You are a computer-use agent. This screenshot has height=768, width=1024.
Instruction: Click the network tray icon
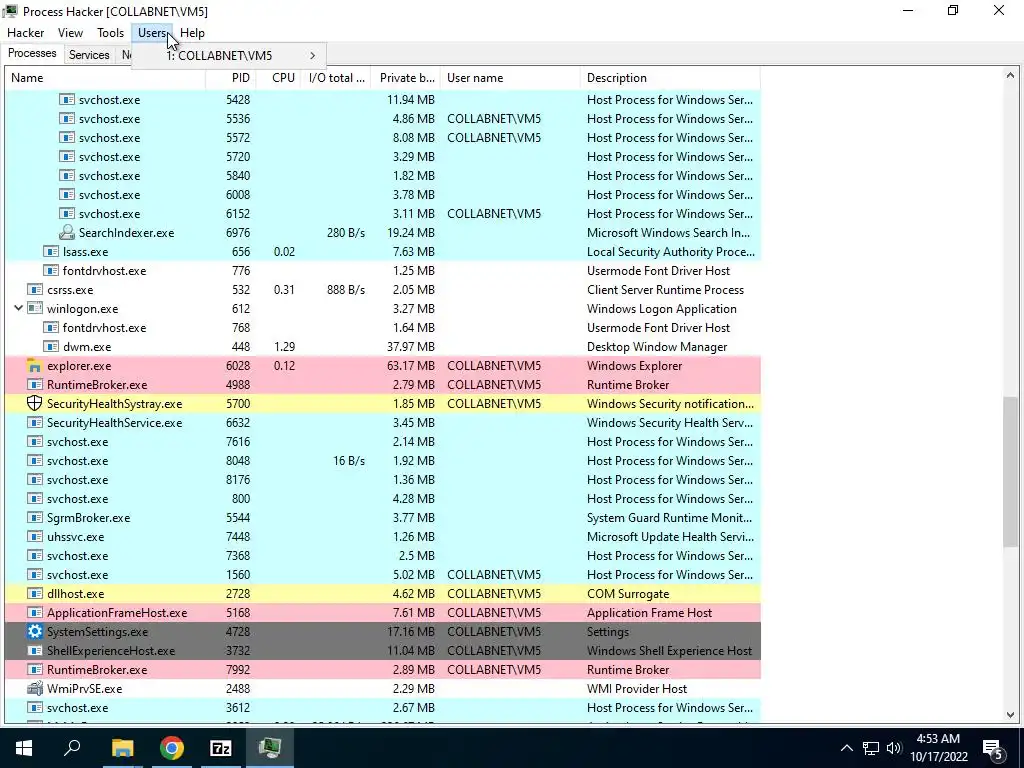click(871, 748)
